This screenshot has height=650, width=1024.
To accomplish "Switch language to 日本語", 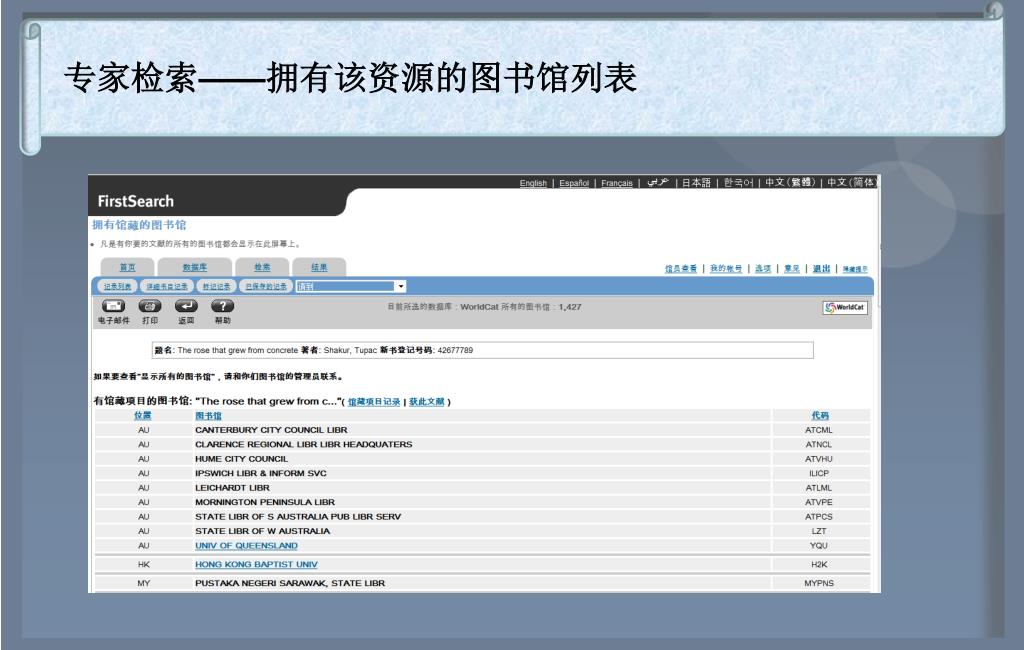I will (696, 183).
